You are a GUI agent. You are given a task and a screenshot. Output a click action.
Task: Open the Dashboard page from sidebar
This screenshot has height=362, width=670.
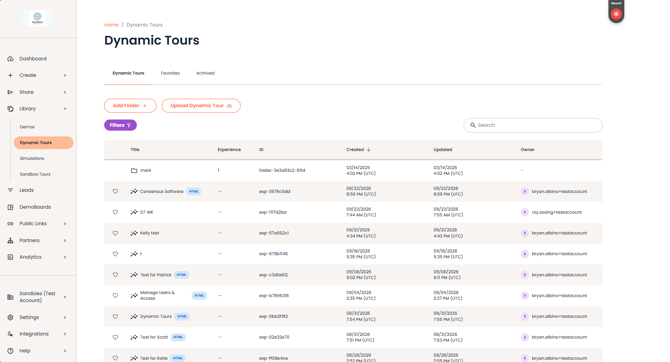tap(32, 59)
